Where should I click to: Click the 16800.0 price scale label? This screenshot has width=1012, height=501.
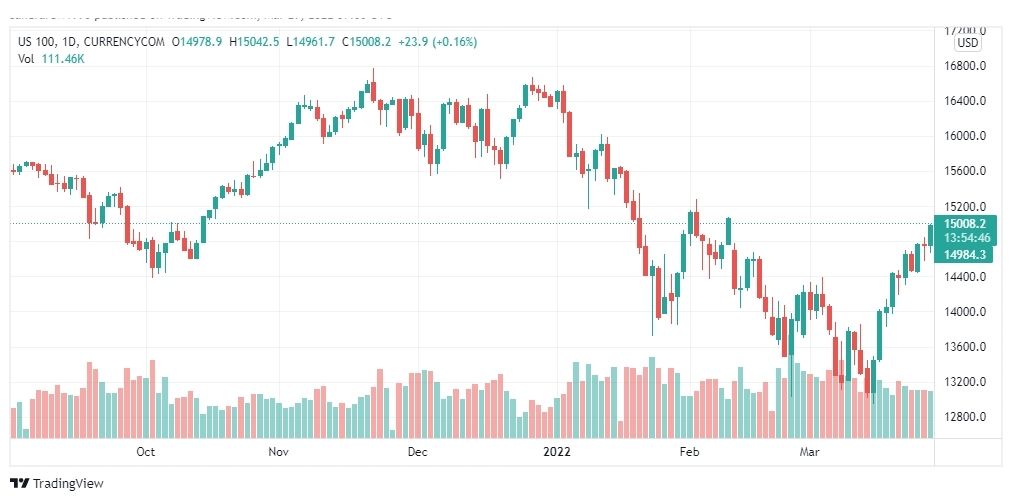(965, 66)
